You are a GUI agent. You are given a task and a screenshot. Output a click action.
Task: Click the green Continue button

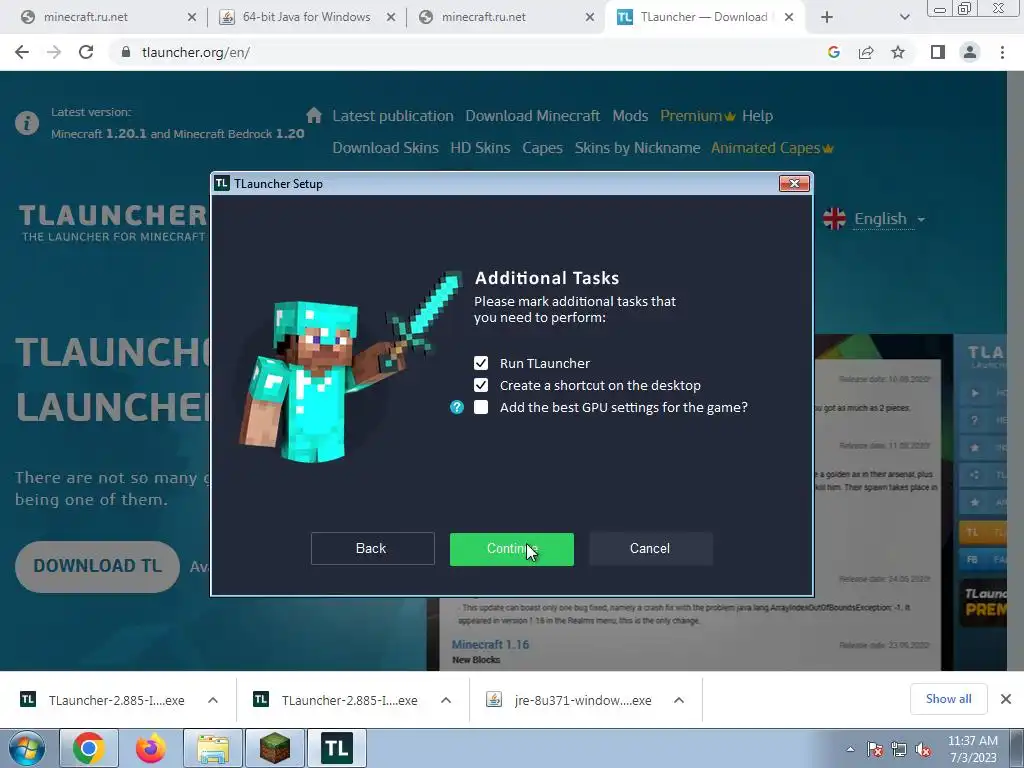click(511, 549)
